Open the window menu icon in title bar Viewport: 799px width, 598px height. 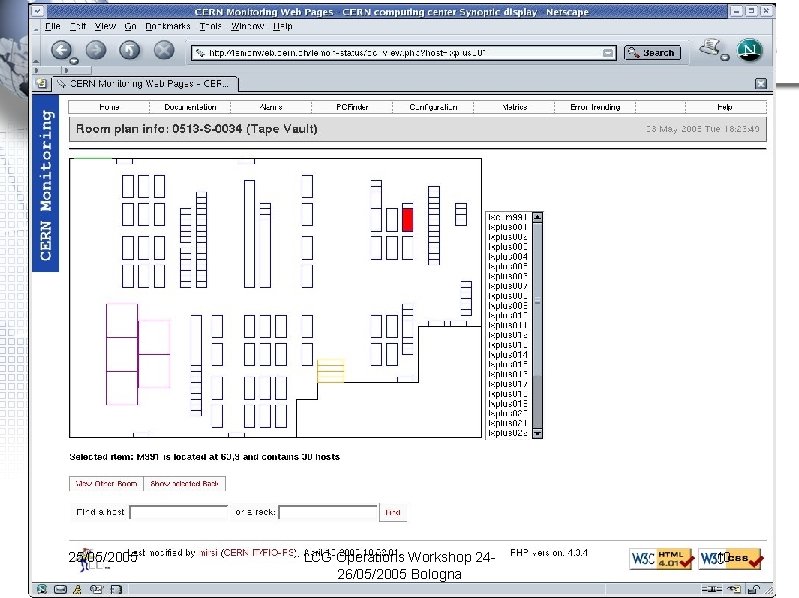39,11
